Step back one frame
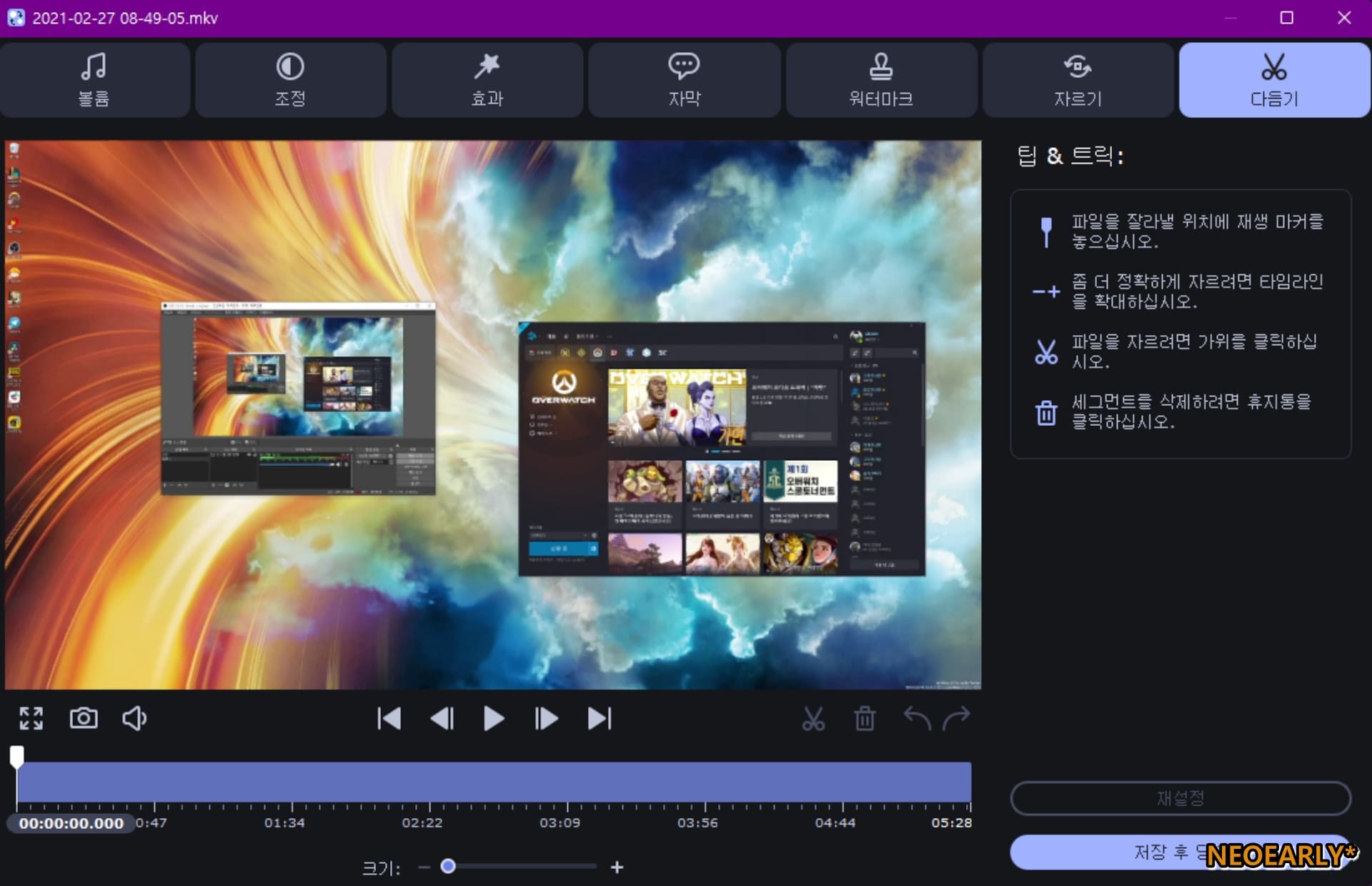 pos(442,719)
